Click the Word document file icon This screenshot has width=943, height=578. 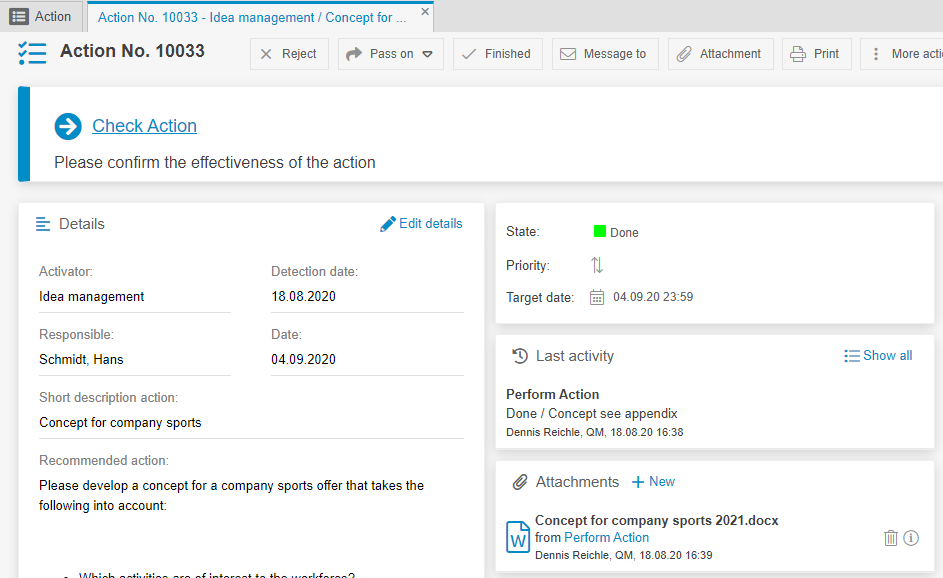pyautogui.click(x=518, y=537)
